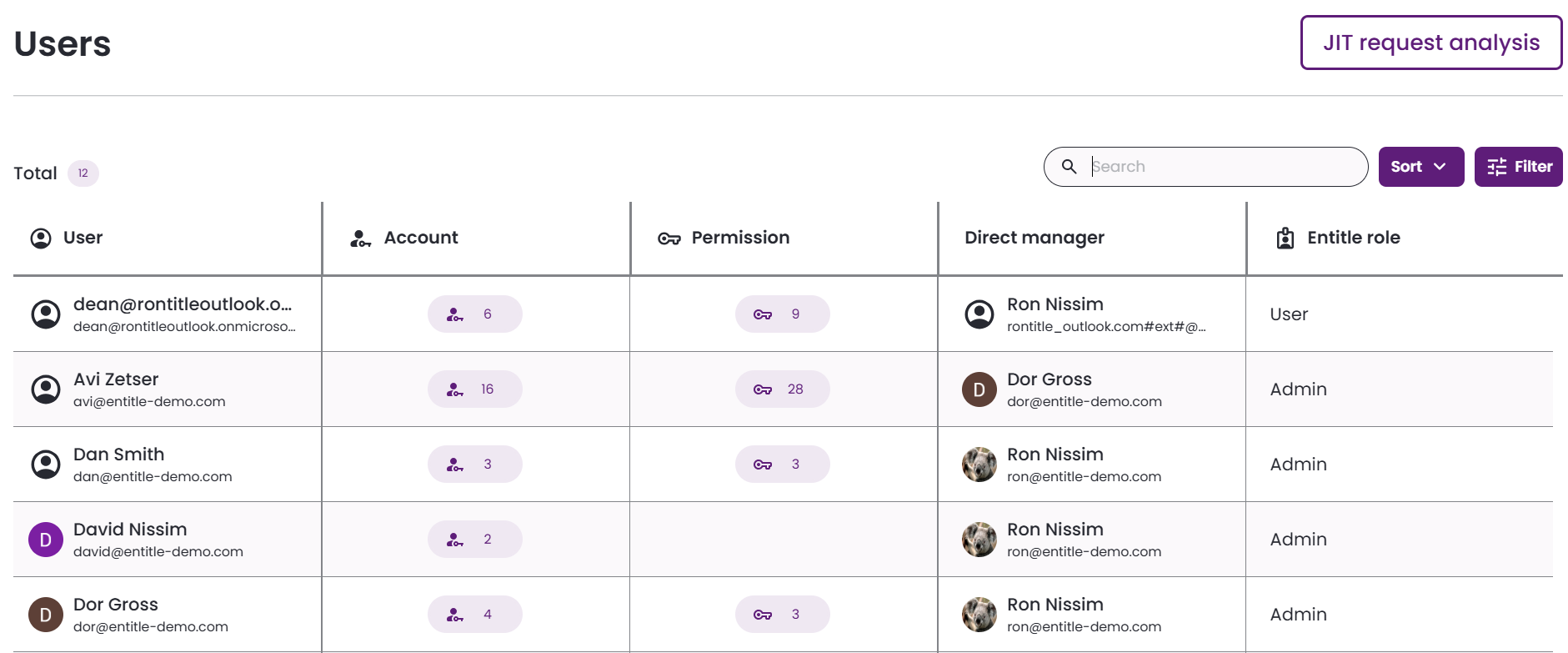Click the Entitle role badge icon
Viewport: 1568px width, 653px height.
coord(1285,239)
